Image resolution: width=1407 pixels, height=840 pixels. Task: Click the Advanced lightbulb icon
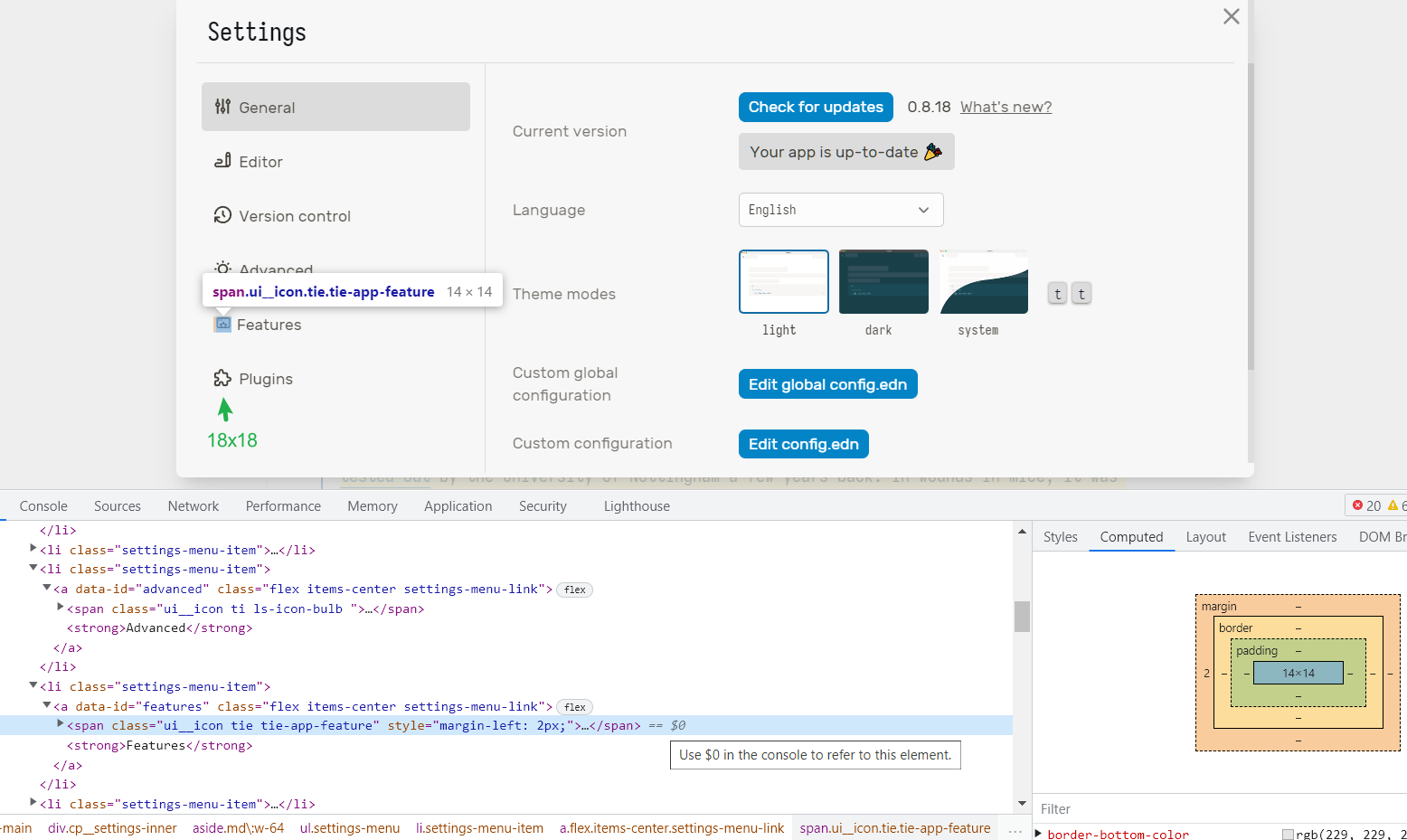click(222, 269)
